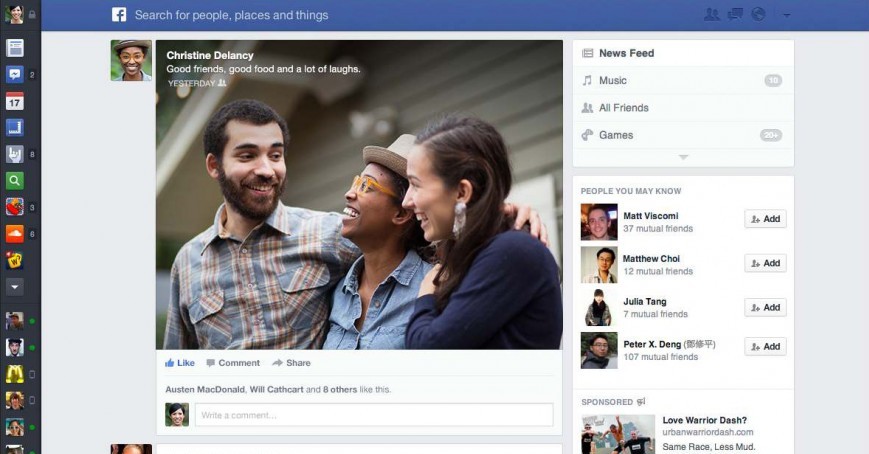Viewport: 869px width, 454px height.
Task: Like Christine Delancy's photo post
Action: [180, 363]
